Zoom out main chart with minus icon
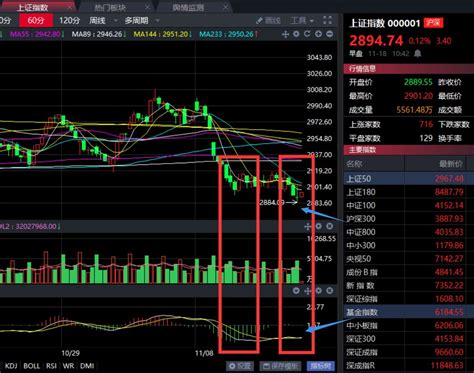Image resolution: width=474 pixels, height=373 pixels. (x=329, y=34)
